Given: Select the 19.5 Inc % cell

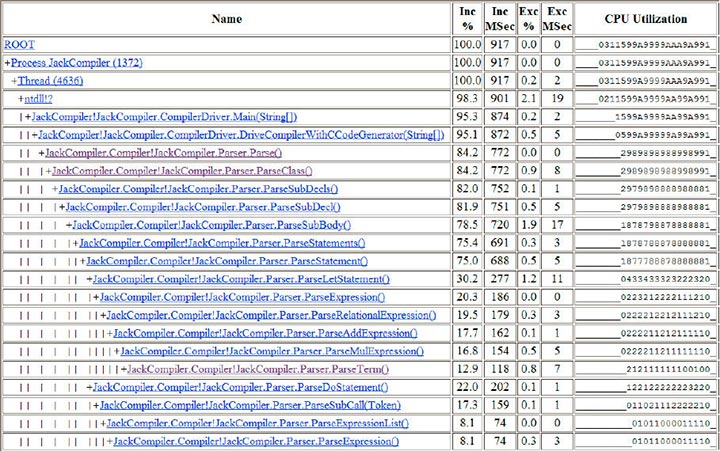Looking at the screenshot, I should pos(467,315).
